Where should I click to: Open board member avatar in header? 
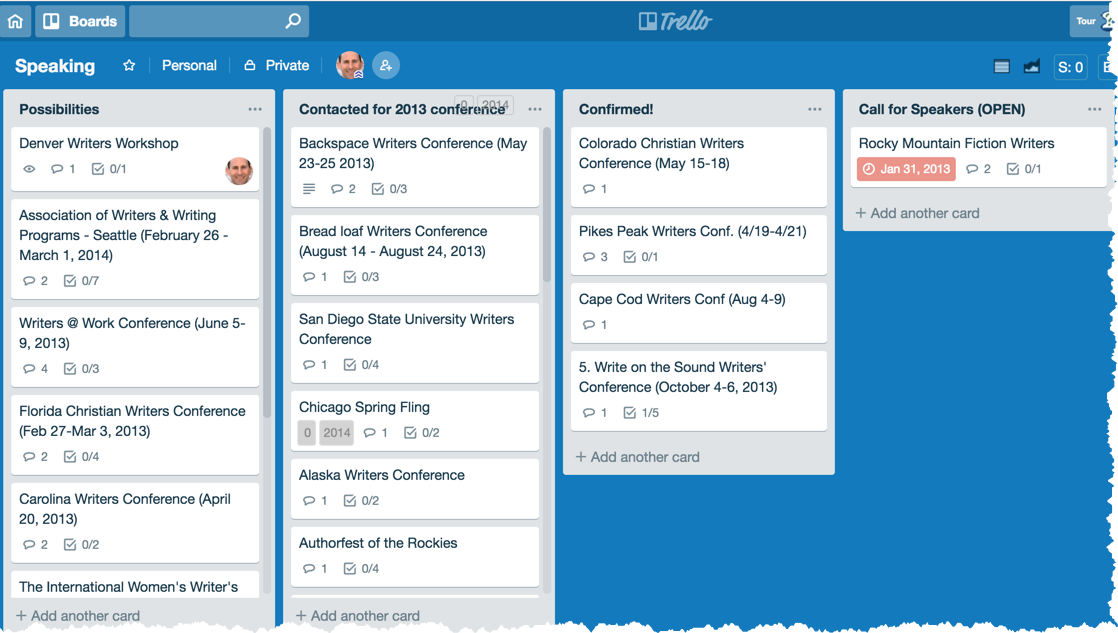(x=349, y=65)
